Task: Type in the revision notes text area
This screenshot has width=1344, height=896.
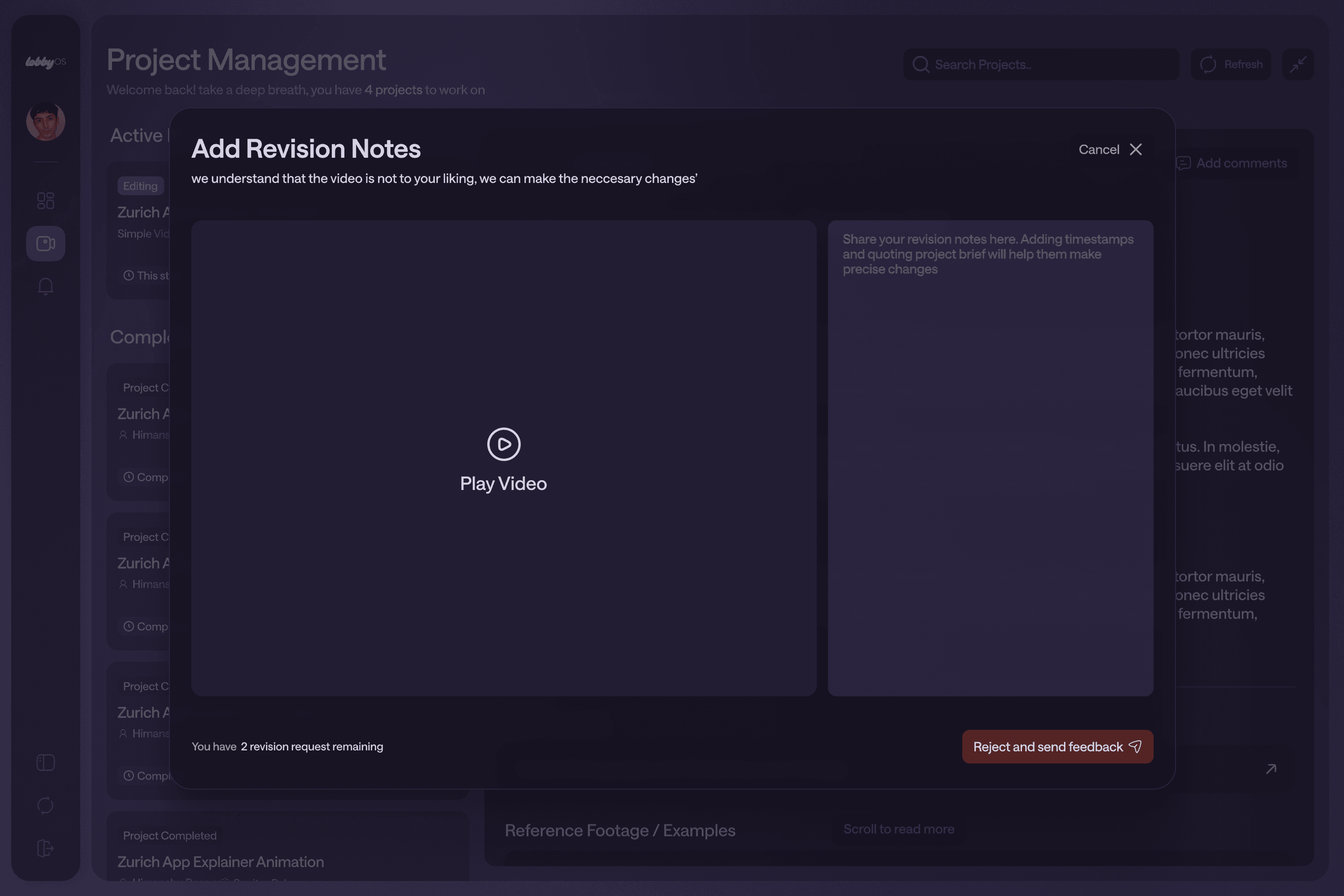Action: click(x=990, y=457)
